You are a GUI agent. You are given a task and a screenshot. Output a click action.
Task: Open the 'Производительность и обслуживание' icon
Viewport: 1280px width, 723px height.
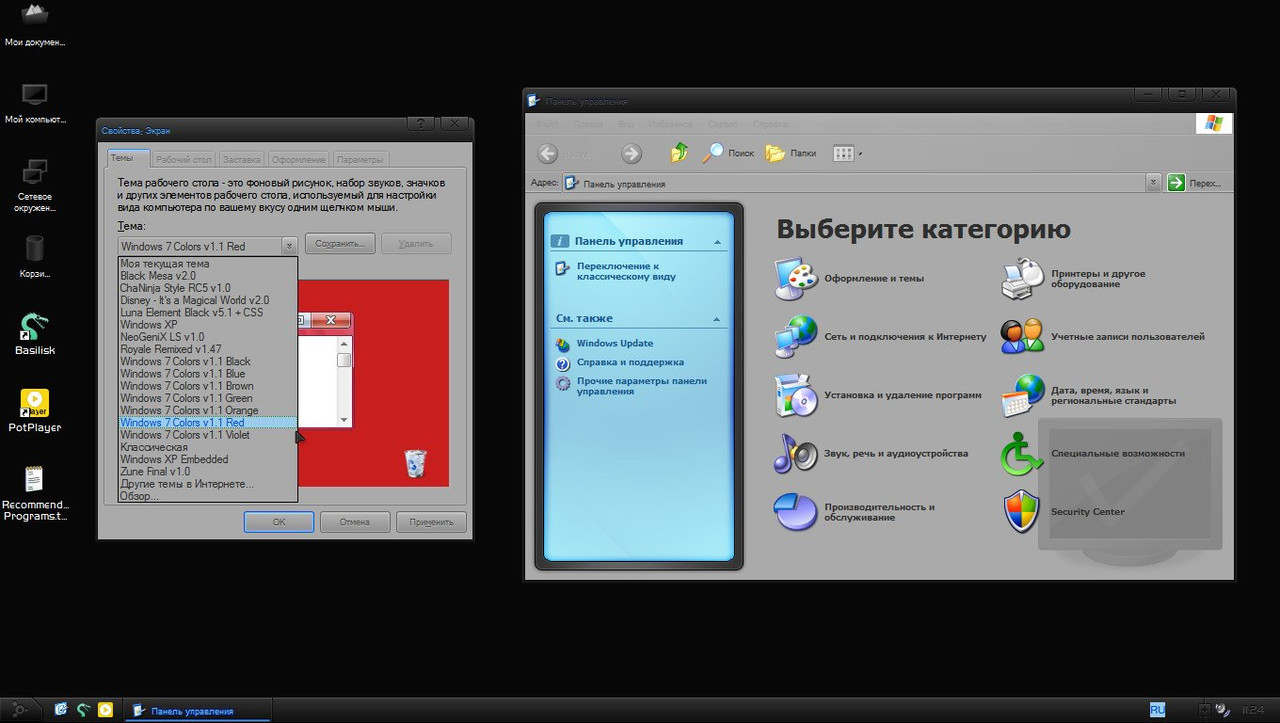pos(796,511)
